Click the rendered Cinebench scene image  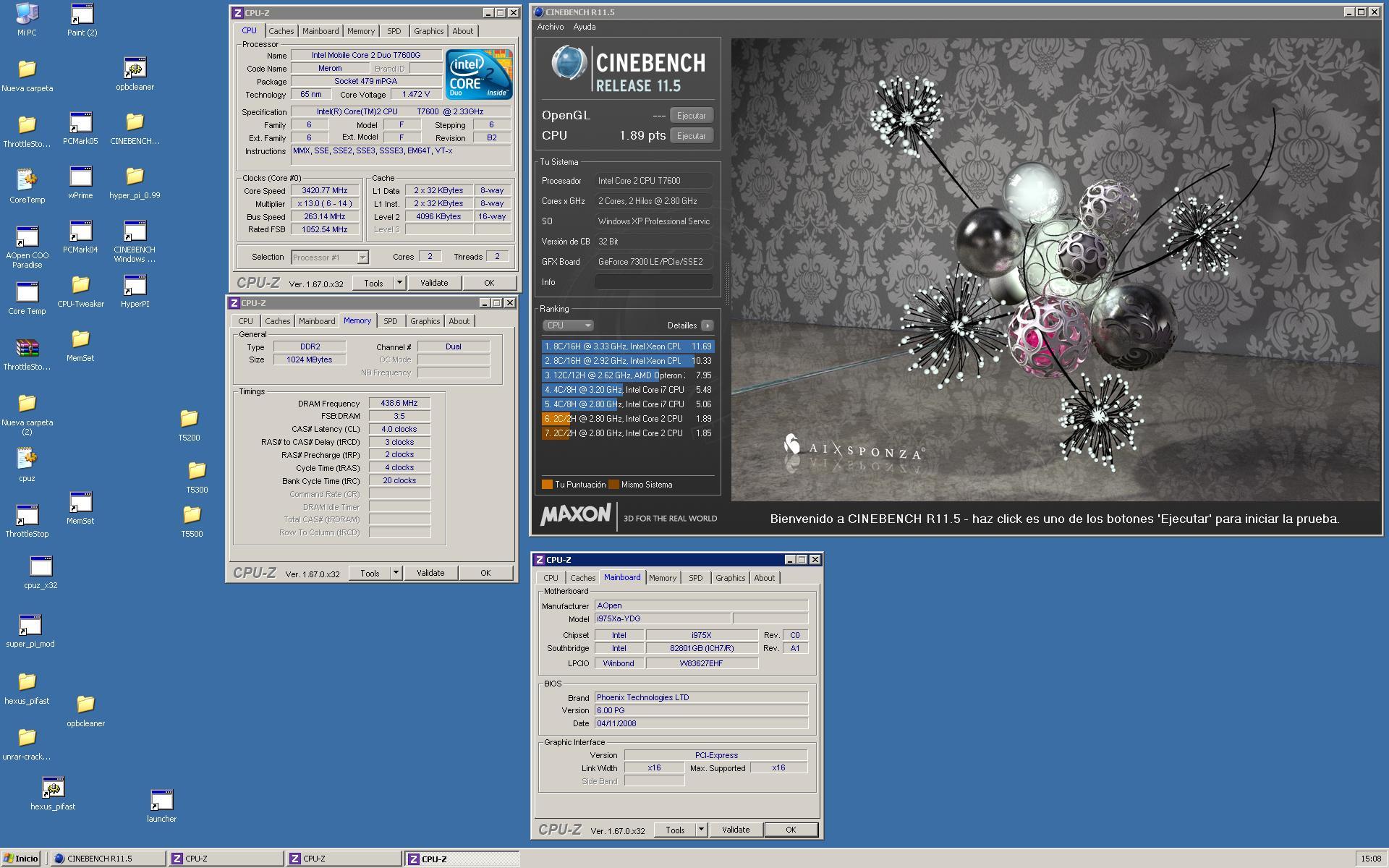tap(1055, 269)
